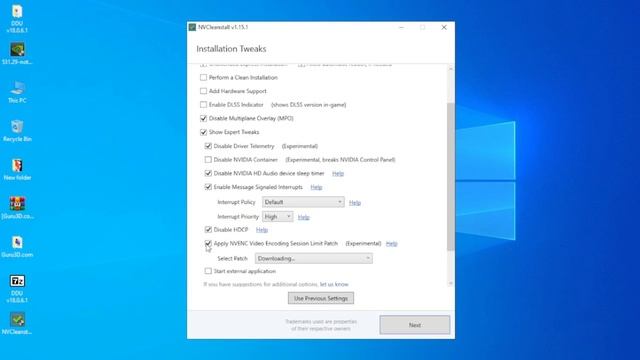The image size is (640, 360).
Task: Enable Perform a Clean Installation
Action: (203, 78)
